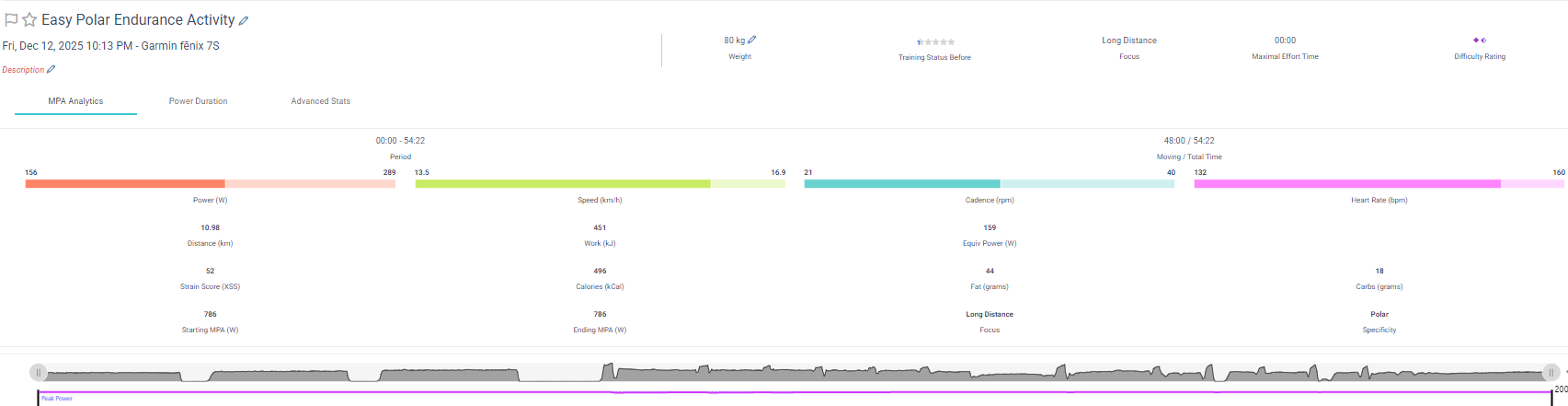The image size is (1568, 406).
Task: Open the Advanced Stats tab
Action: (320, 101)
